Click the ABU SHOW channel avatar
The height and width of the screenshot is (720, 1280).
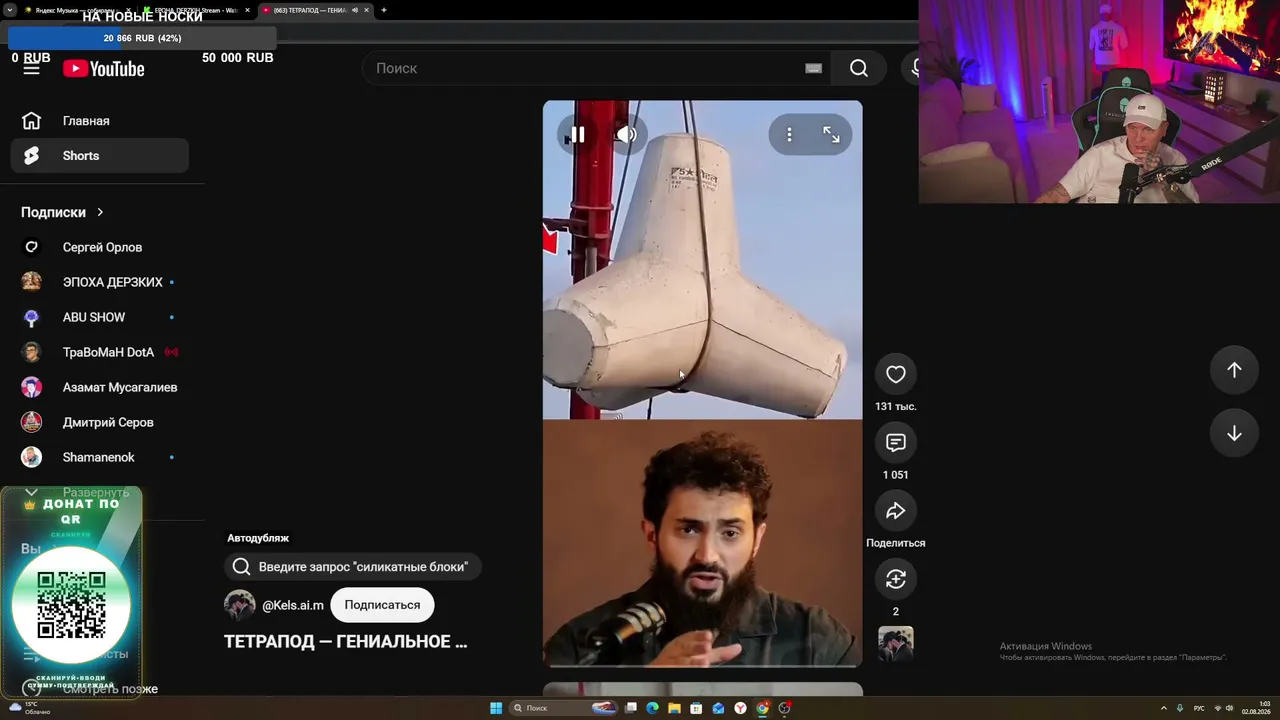pyautogui.click(x=32, y=317)
